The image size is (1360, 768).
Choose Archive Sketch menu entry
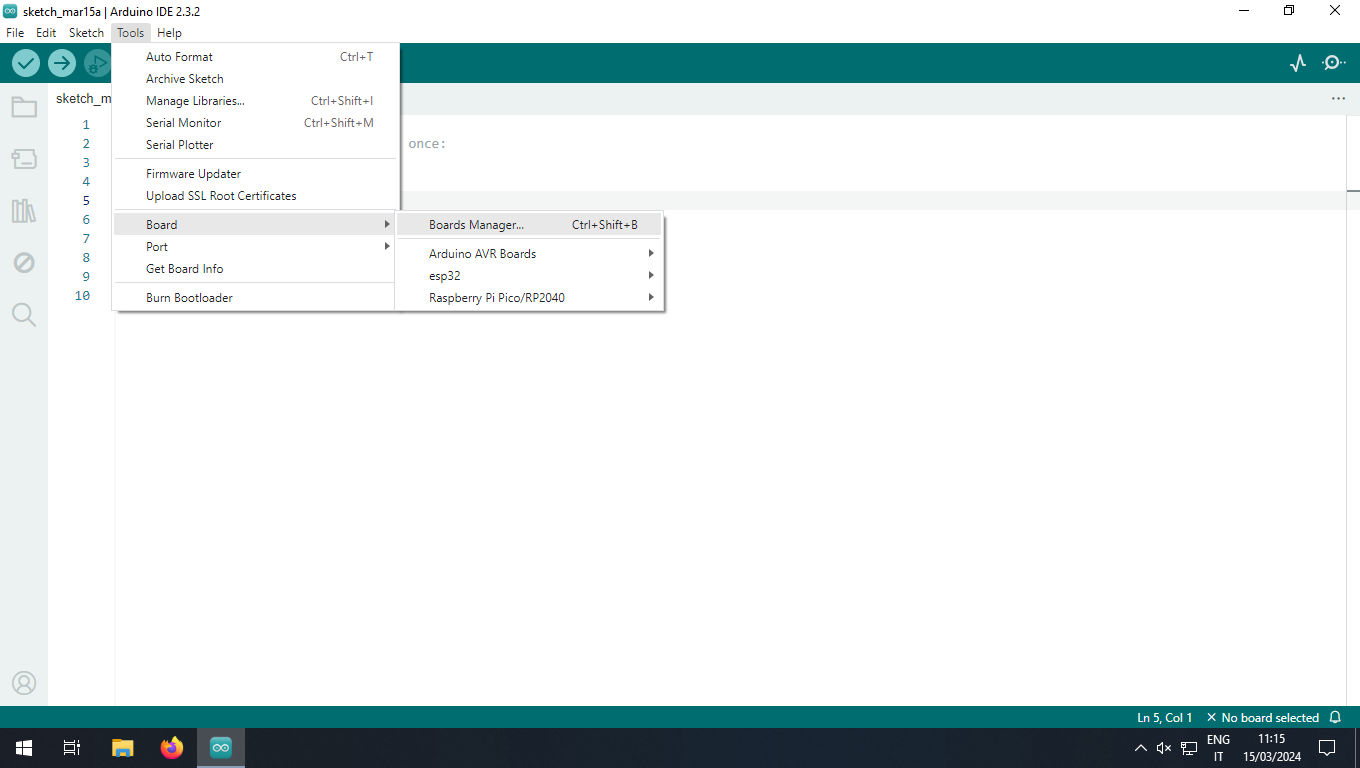tap(256, 79)
